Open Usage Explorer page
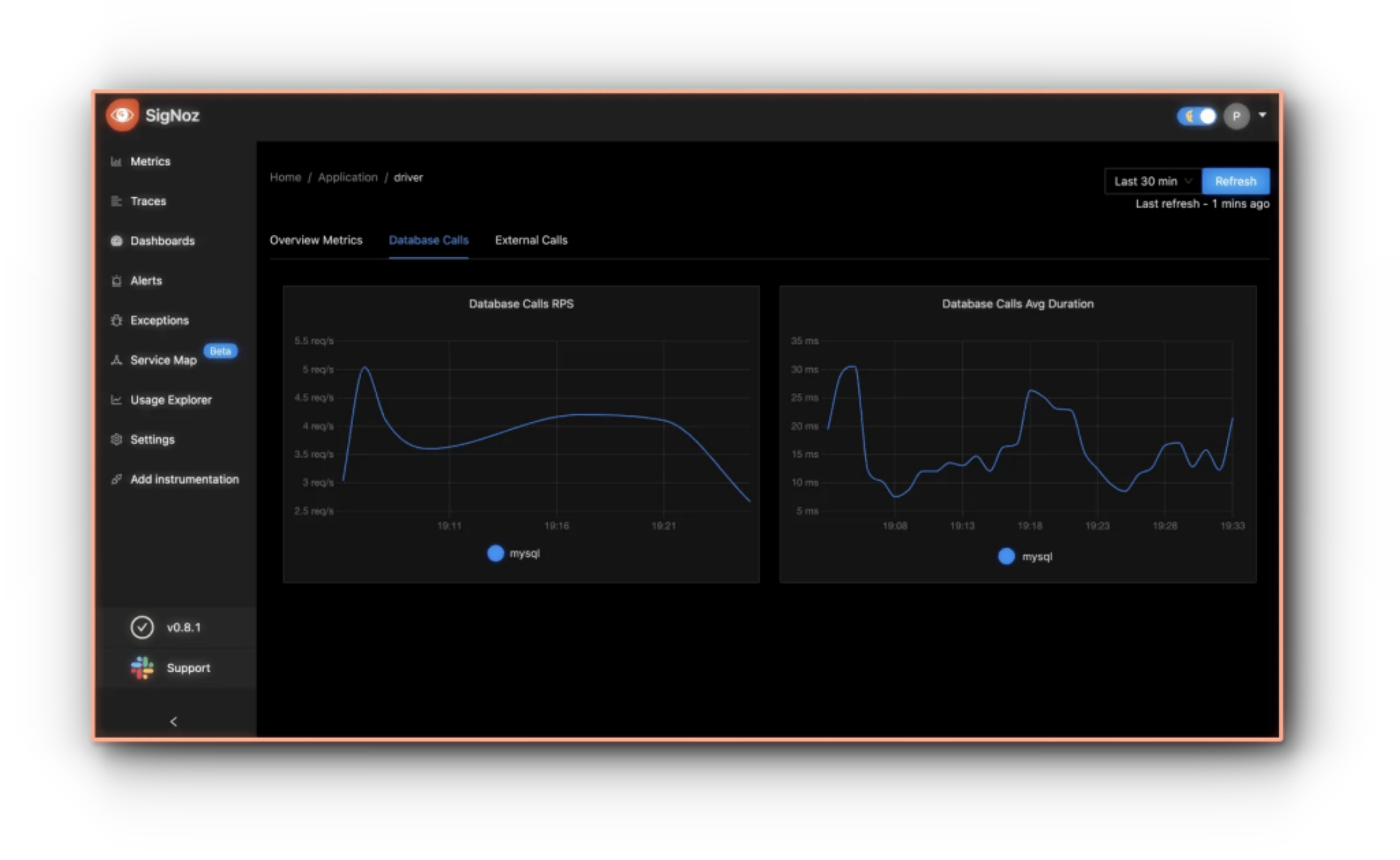The height and width of the screenshot is (860, 1400). coord(171,399)
